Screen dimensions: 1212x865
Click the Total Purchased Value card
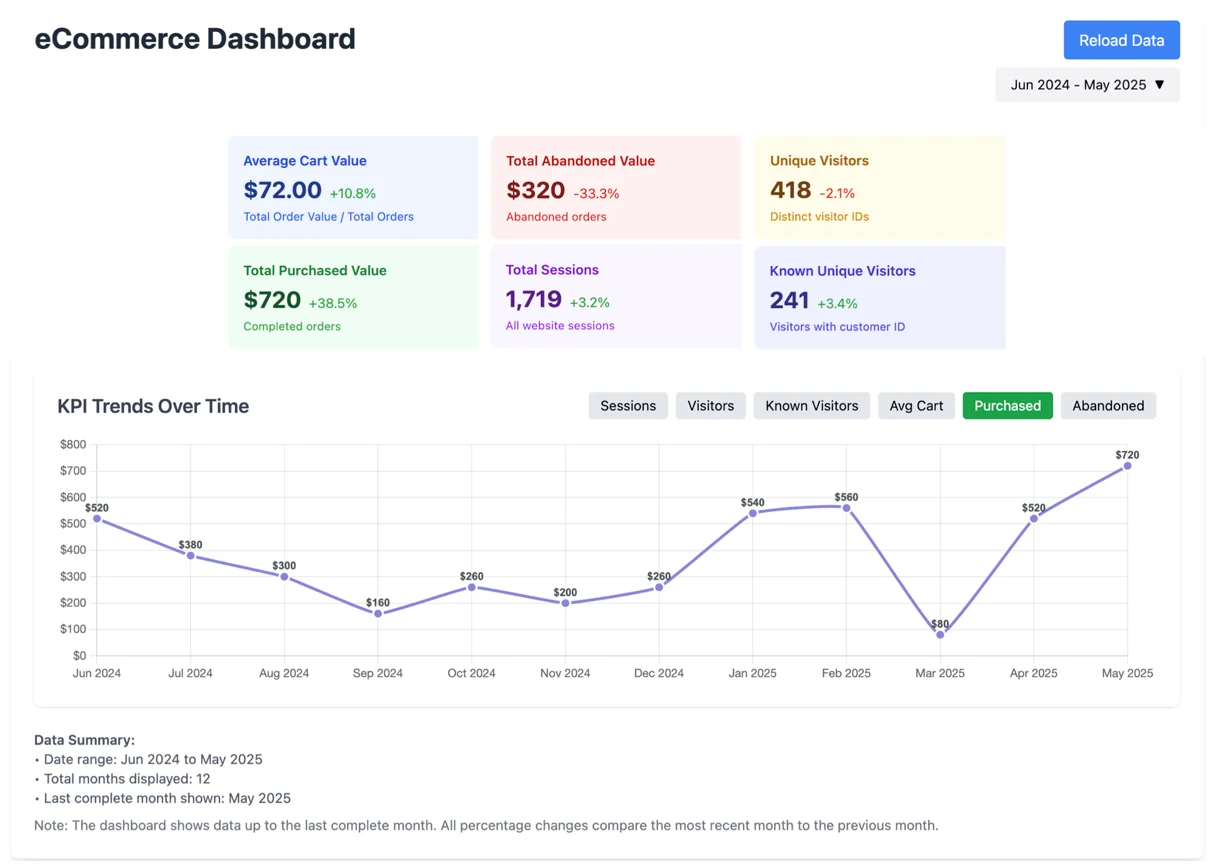pyautogui.click(x=353, y=298)
